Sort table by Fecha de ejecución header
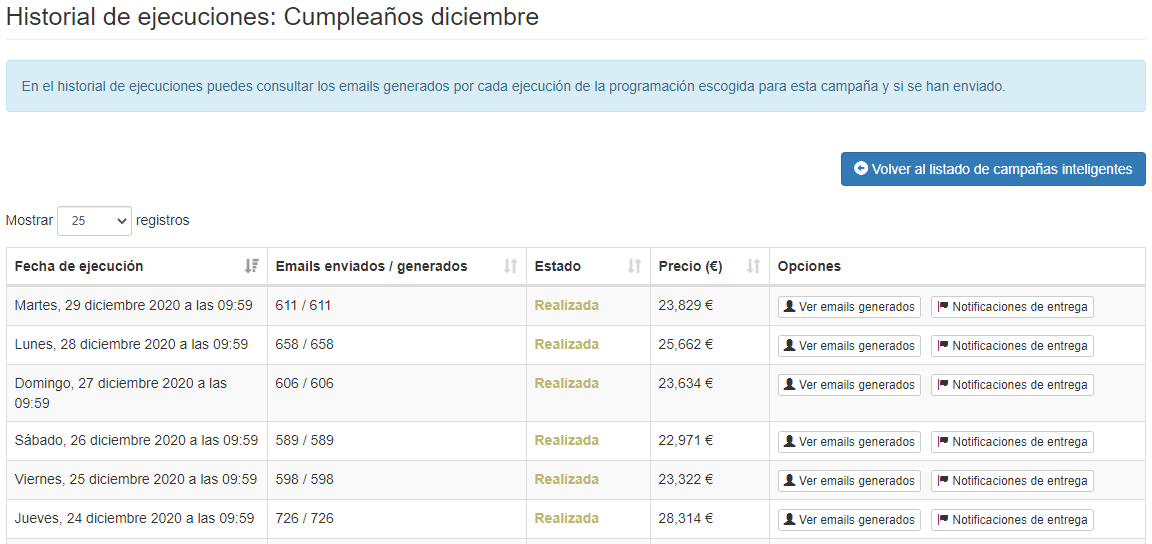The image size is (1152, 544). point(79,266)
